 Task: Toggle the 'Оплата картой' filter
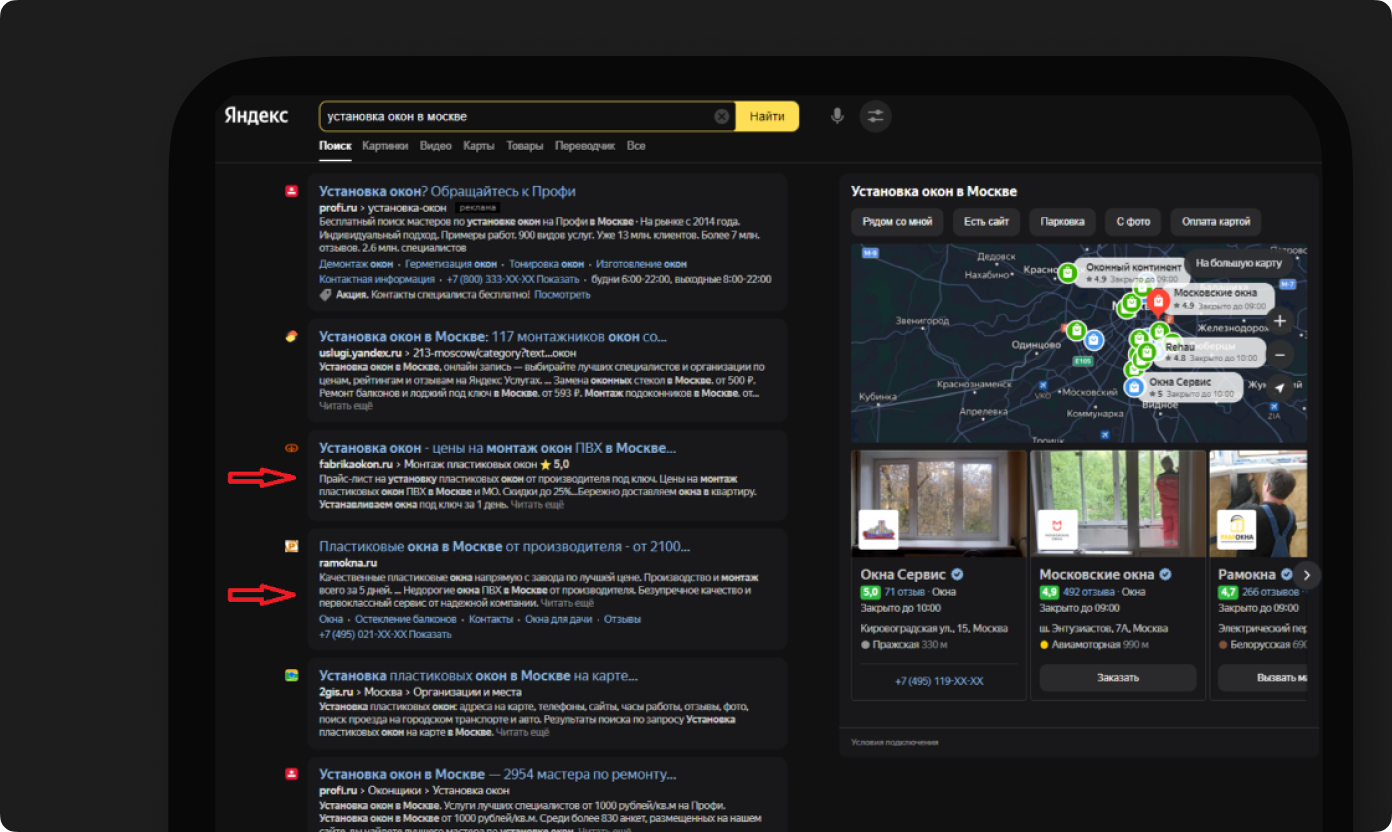pos(1216,222)
